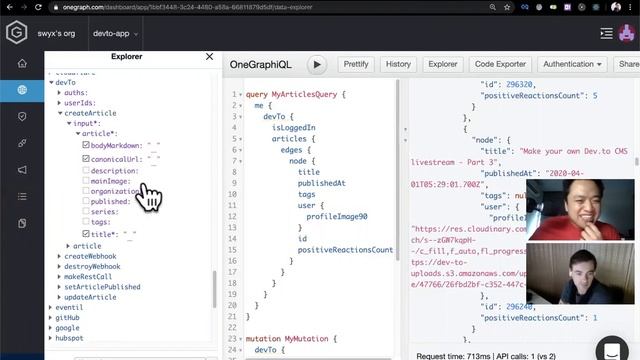The width and height of the screenshot is (640, 360).
Task: Expand the gitHub node
Action: click(51, 318)
